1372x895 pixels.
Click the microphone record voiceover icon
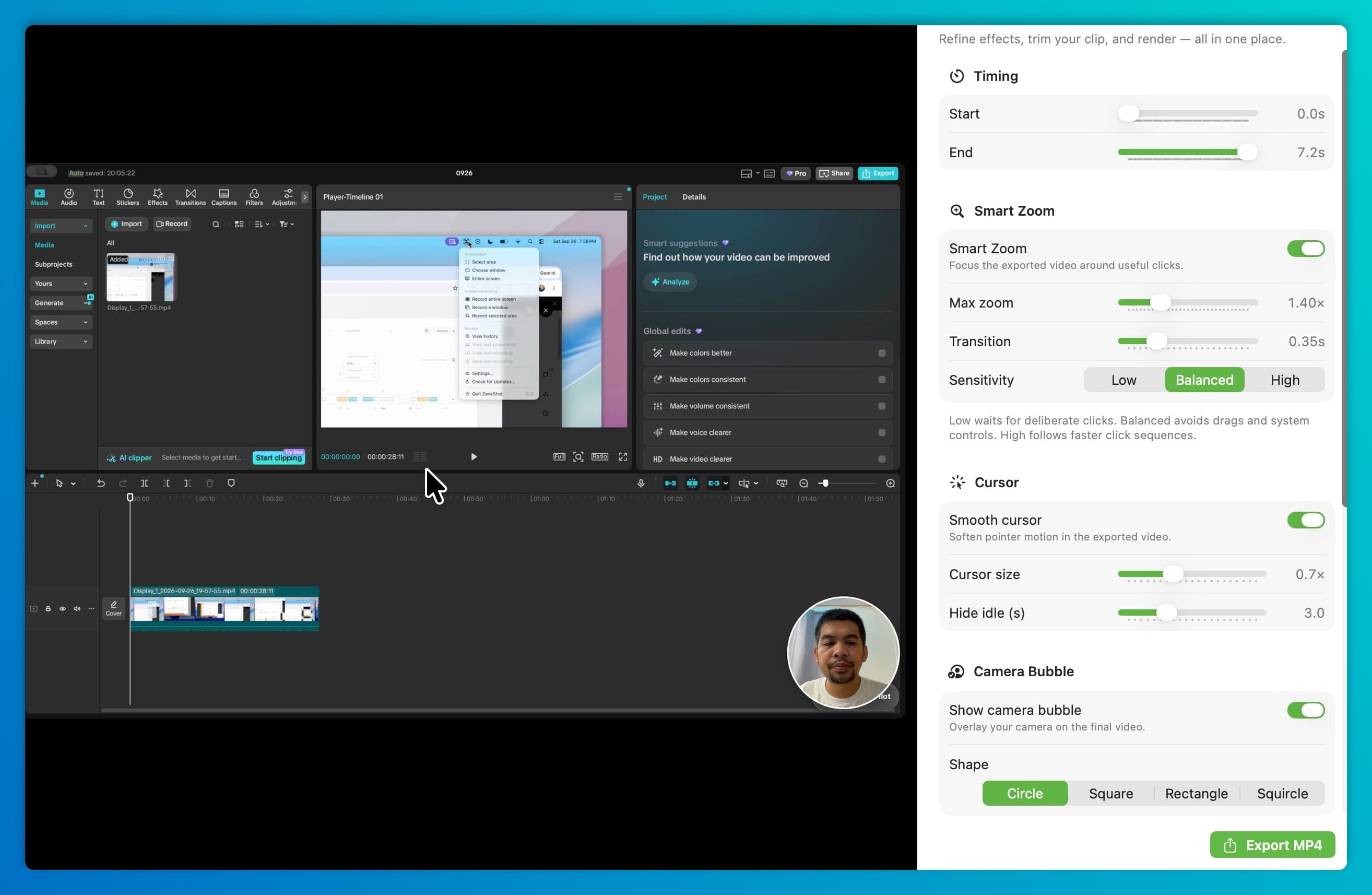coord(641,483)
